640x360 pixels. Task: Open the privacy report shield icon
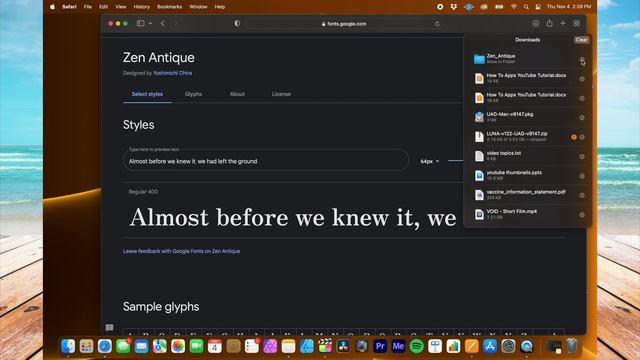237,24
